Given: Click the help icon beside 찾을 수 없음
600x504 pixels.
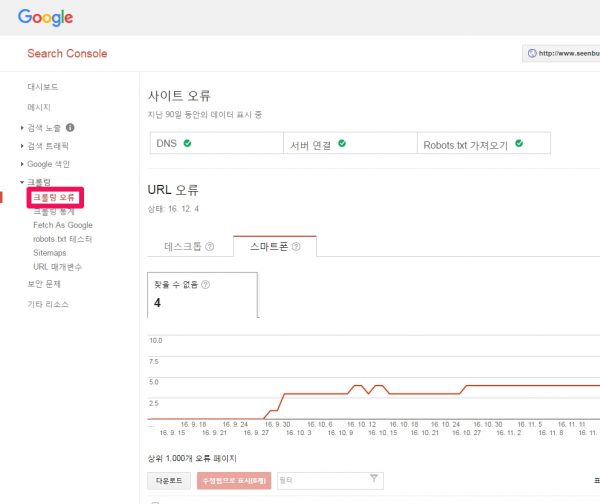Looking at the screenshot, I should tap(205, 284).
